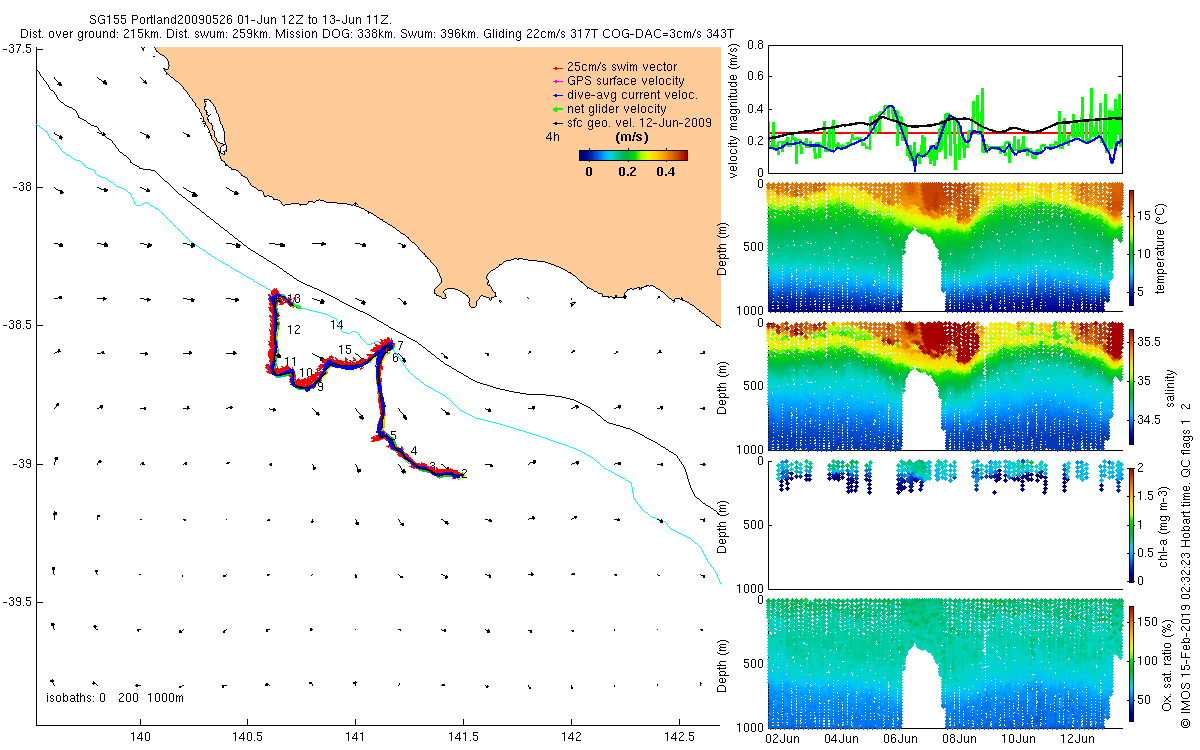Click the '12Jun' date tick

click(1077, 737)
